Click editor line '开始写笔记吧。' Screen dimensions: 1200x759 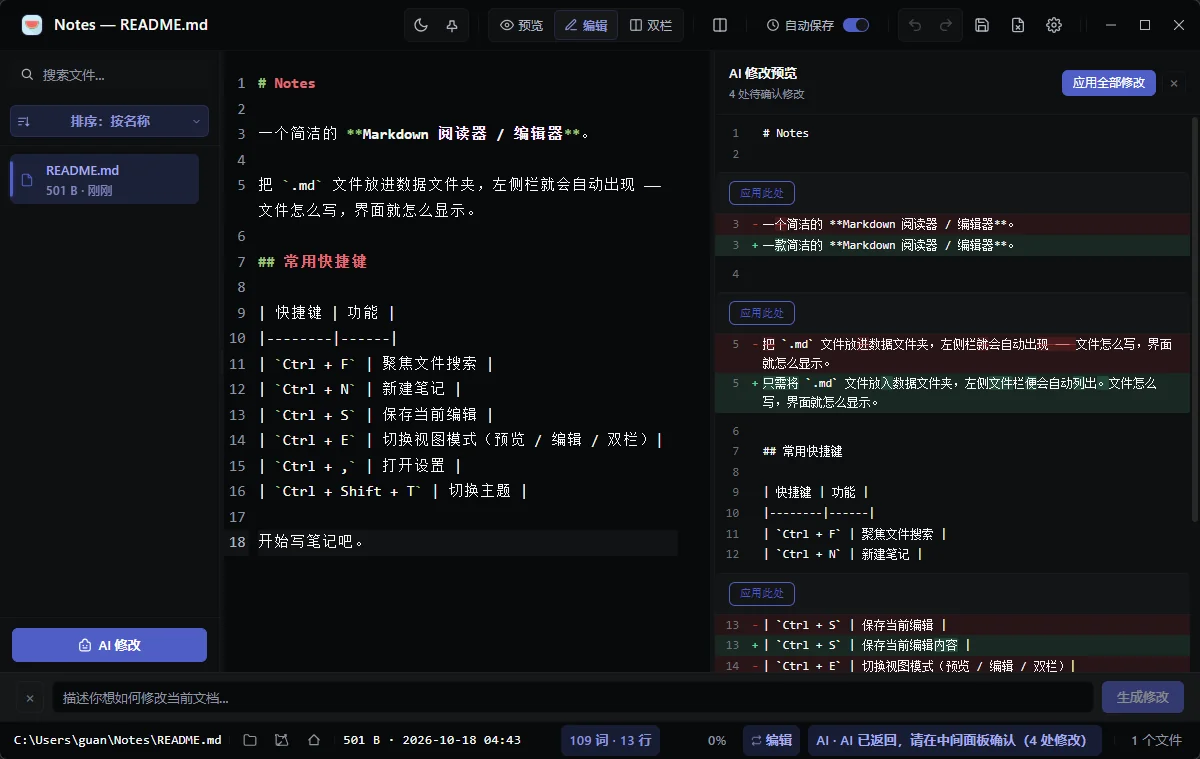click(312, 541)
